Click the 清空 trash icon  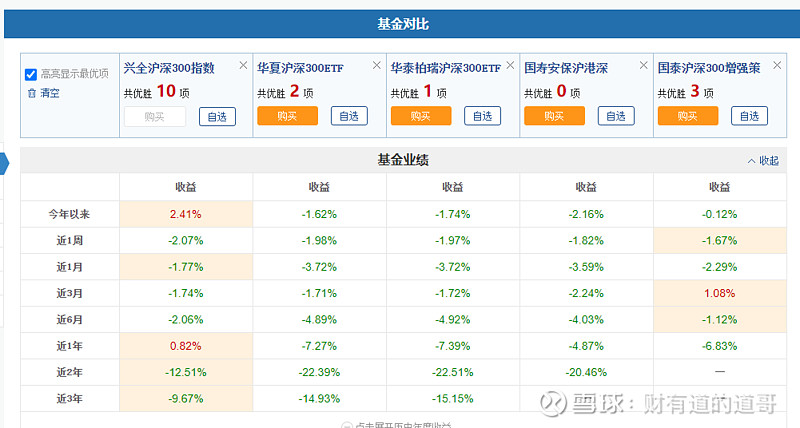[32, 93]
